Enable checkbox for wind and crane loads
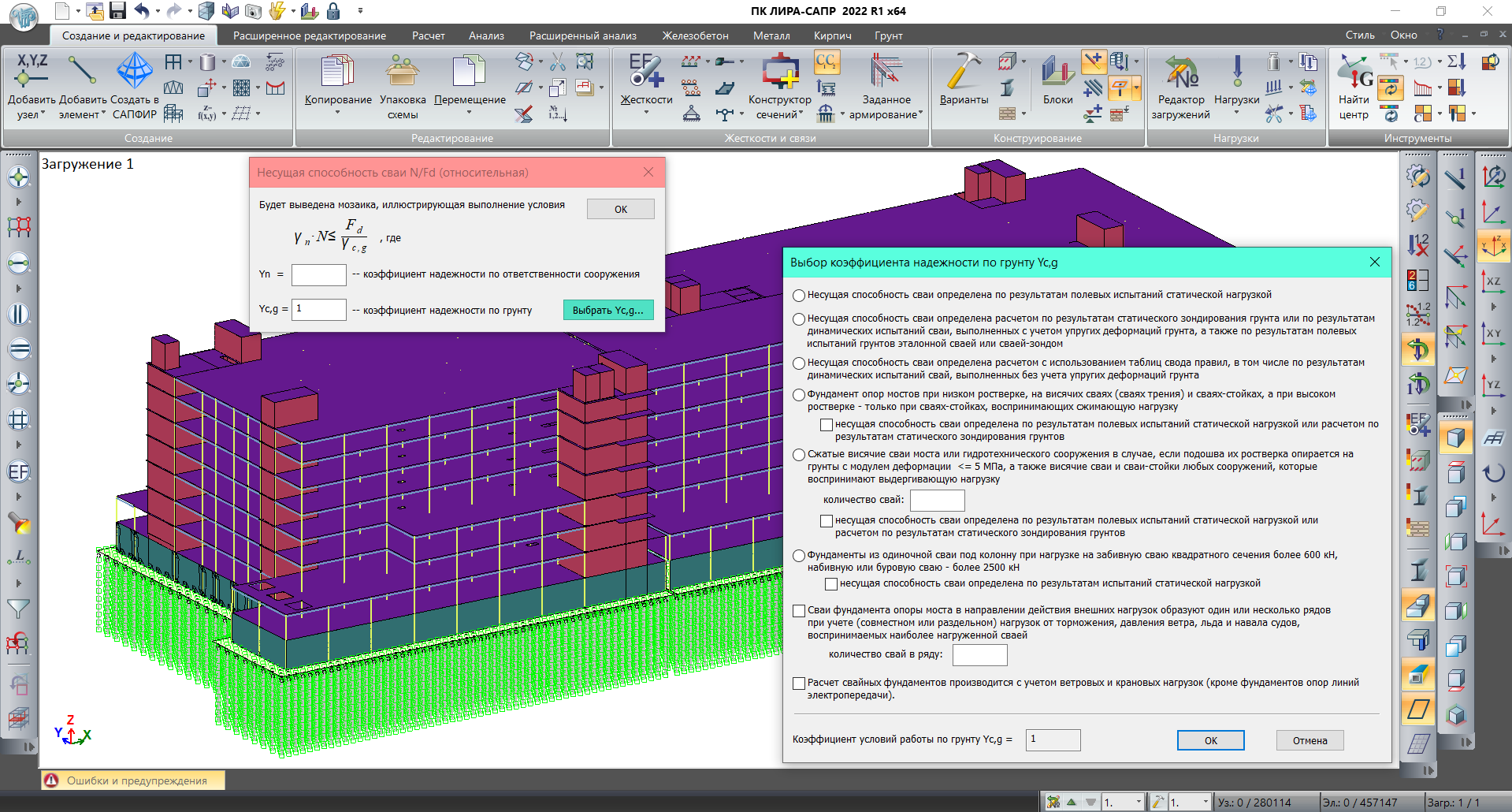 pyautogui.click(x=799, y=683)
